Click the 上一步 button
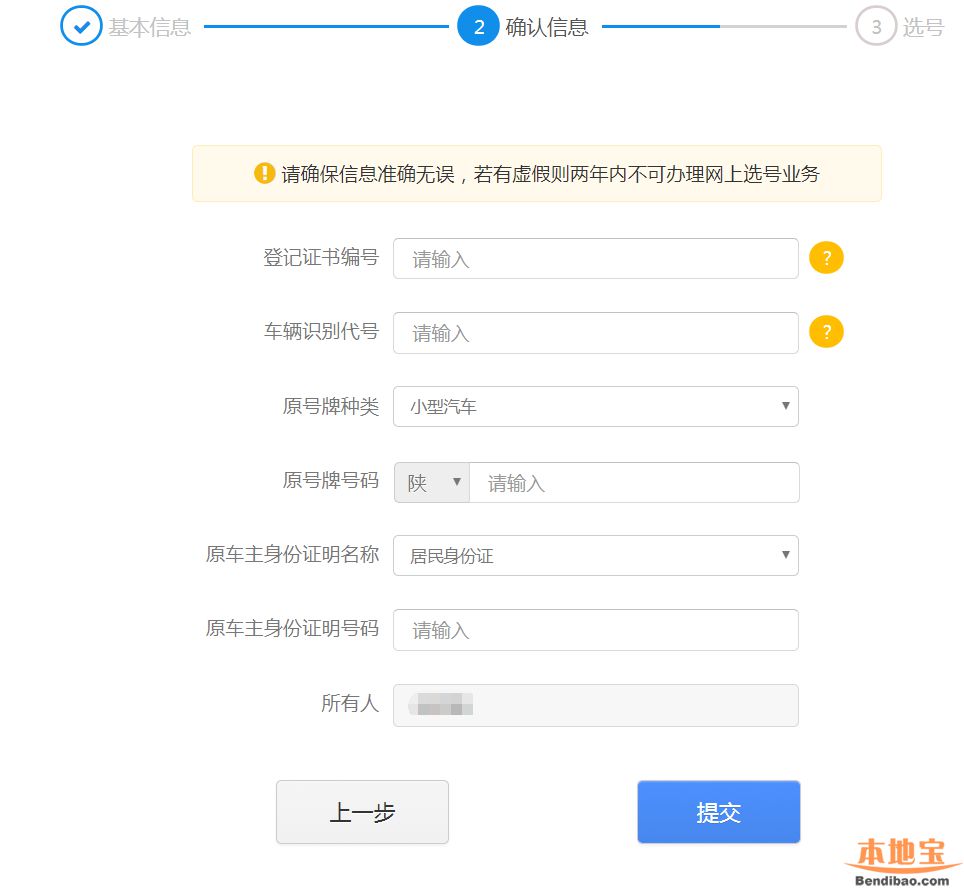This screenshot has height=892, width=964. pyautogui.click(x=362, y=812)
